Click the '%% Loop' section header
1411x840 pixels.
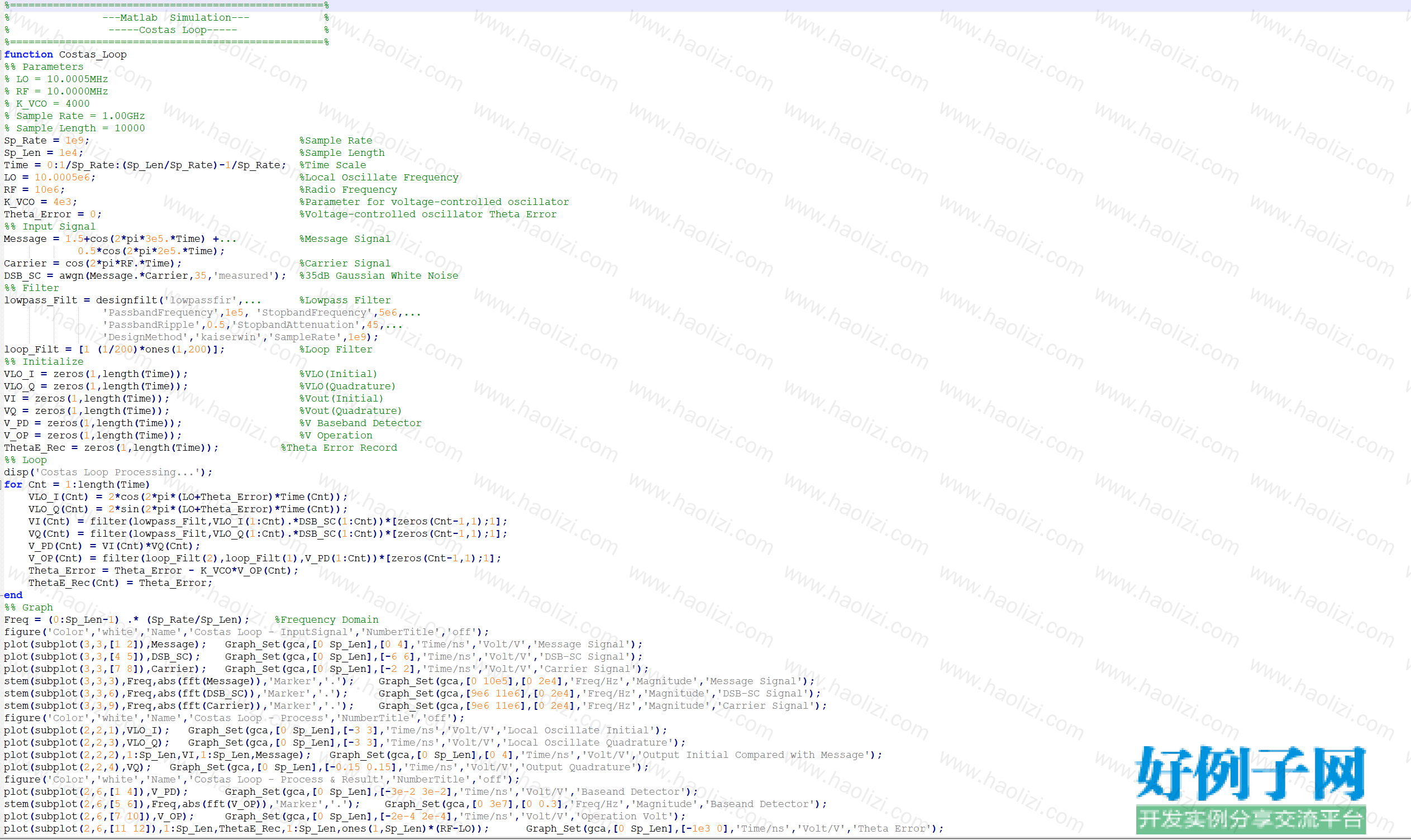click(26, 460)
